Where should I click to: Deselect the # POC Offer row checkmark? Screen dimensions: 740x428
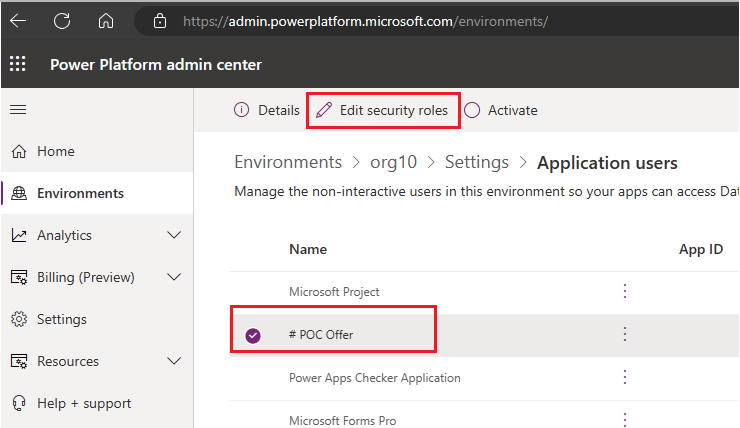click(253, 335)
